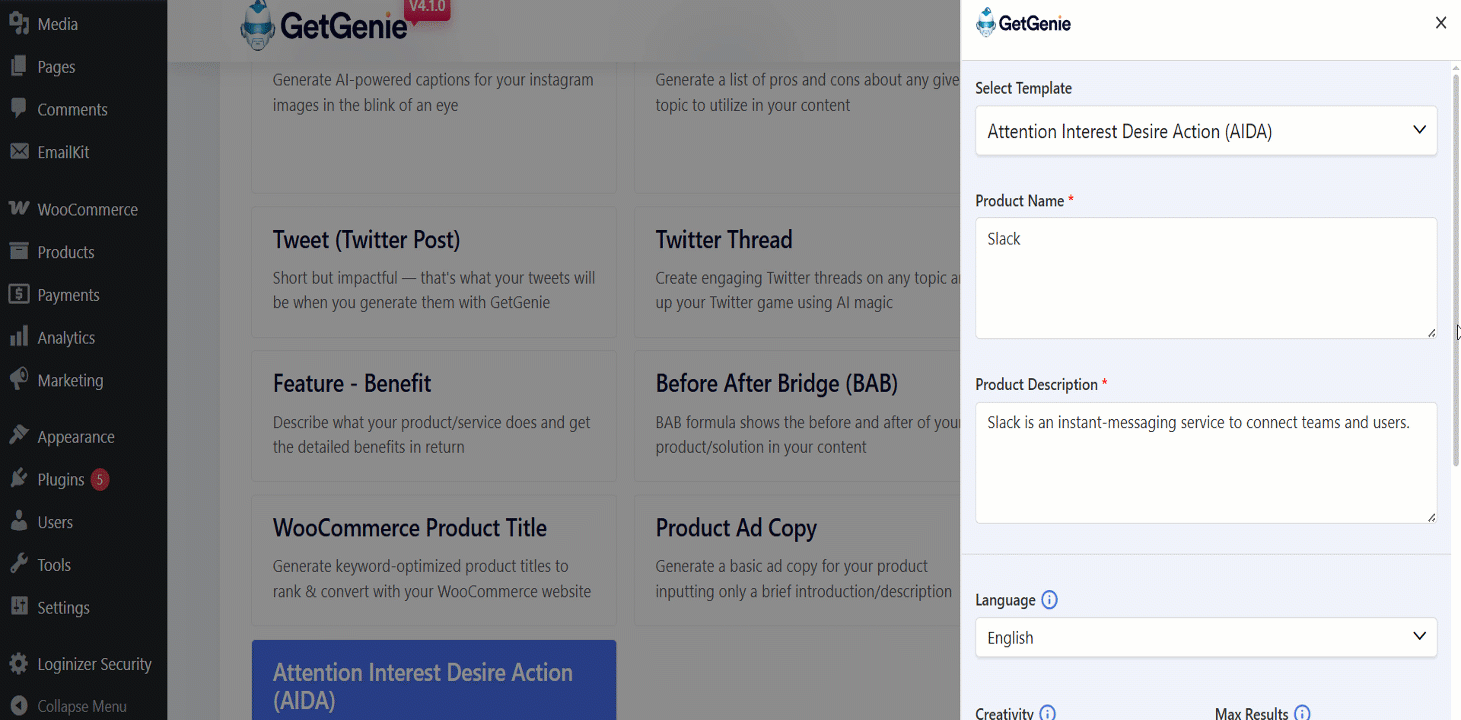Choose the Feature - Benefit template card
This screenshot has height=720, width=1461.
coord(434,416)
